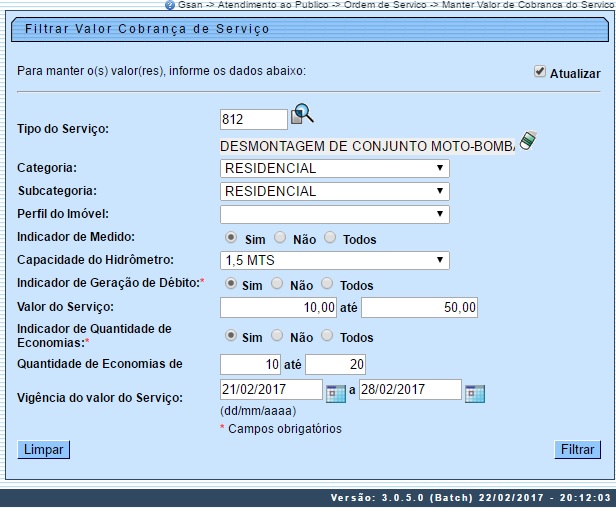Select Todos for Indicador de Geração de Débito
Viewport: 616px width, 508px height.
[x=329, y=284]
